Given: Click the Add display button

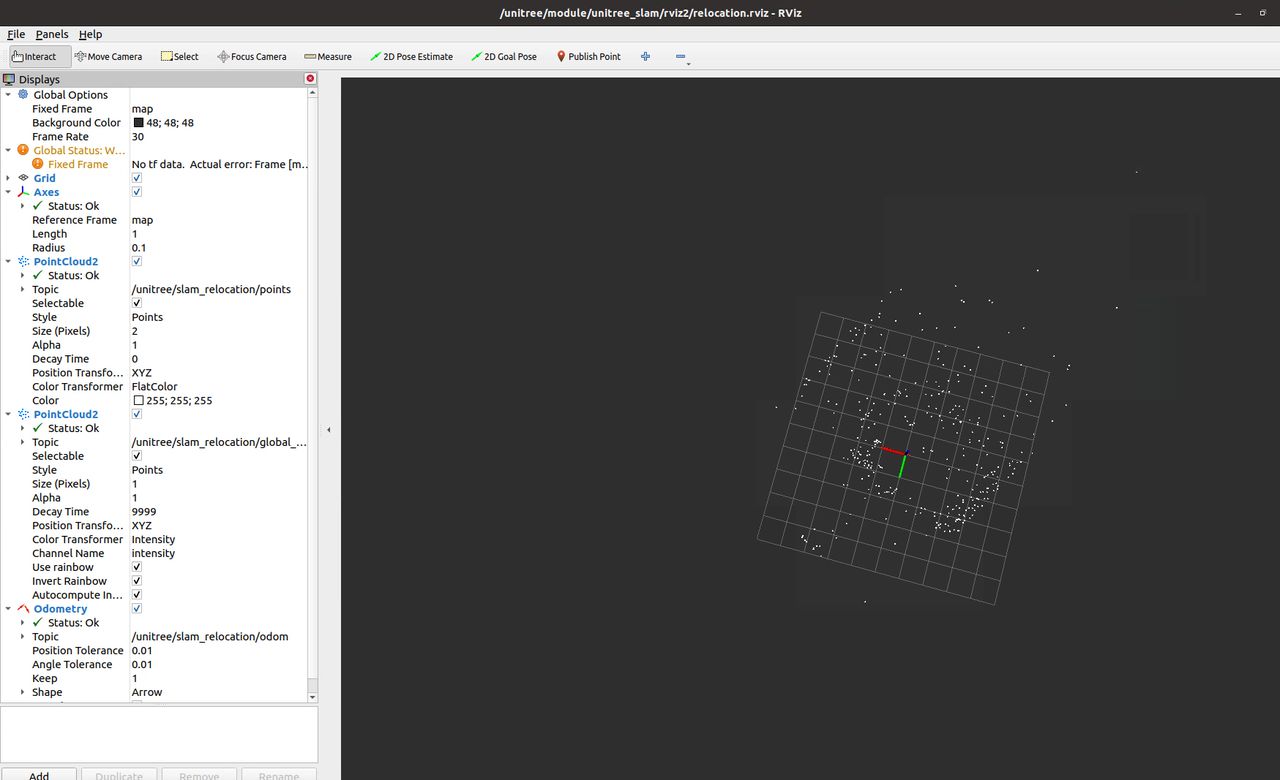Looking at the screenshot, I should coord(39,775).
